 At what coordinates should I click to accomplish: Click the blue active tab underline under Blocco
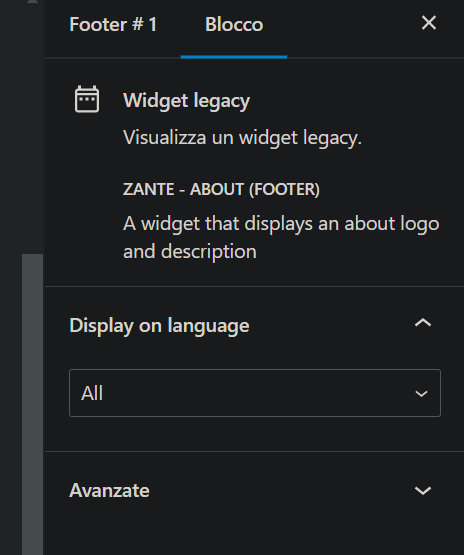[234, 57]
